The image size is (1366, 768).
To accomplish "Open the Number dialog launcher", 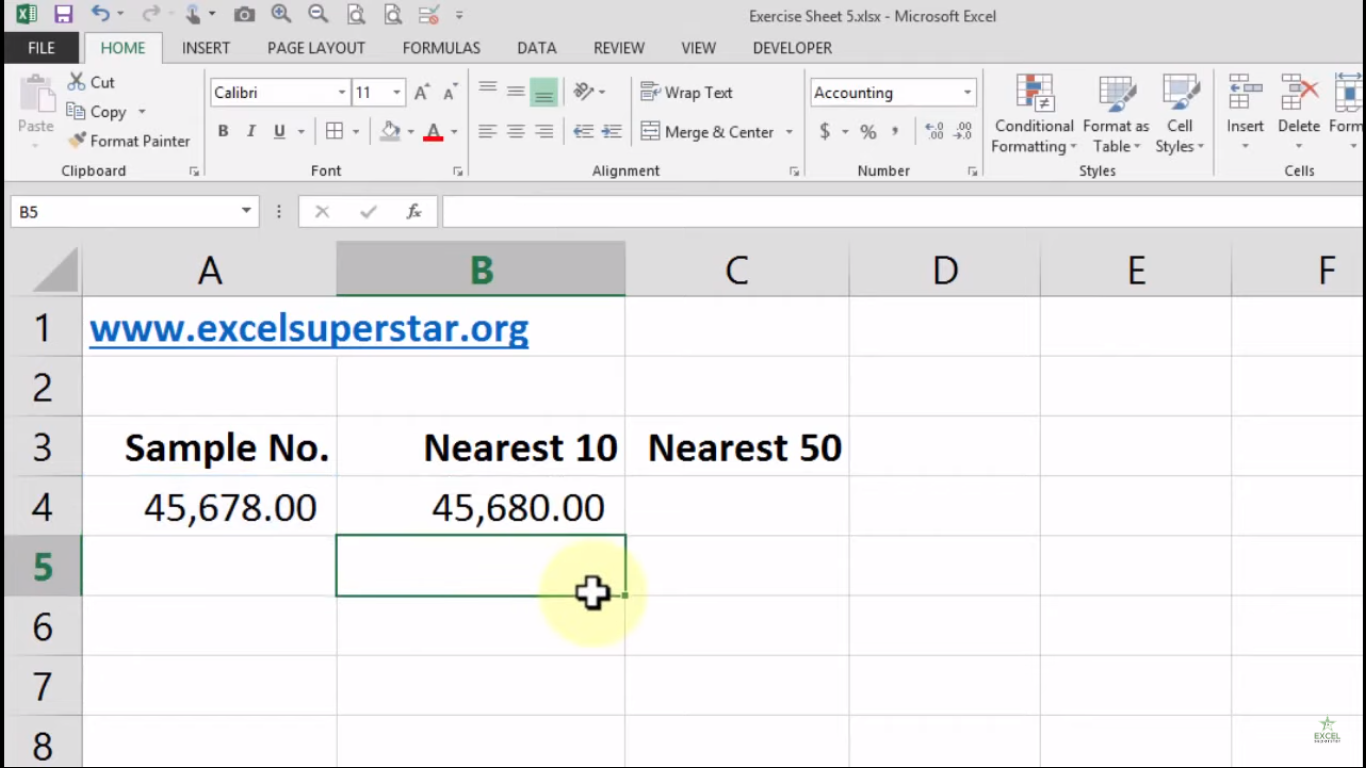I will pos(972,172).
